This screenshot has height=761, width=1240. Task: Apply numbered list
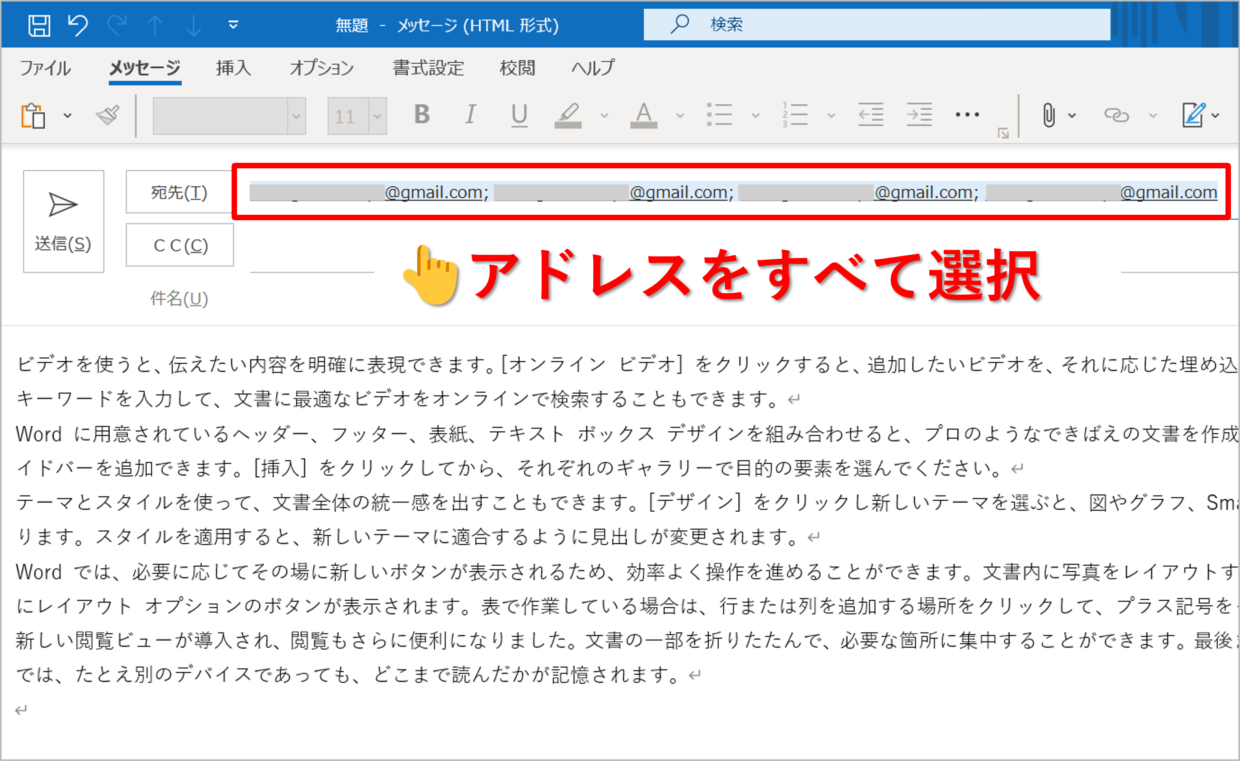click(x=795, y=116)
